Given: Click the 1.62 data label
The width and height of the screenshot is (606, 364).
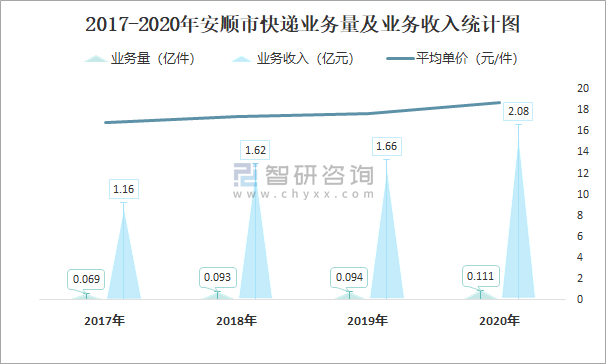Looking at the screenshot, I should [x=255, y=150].
